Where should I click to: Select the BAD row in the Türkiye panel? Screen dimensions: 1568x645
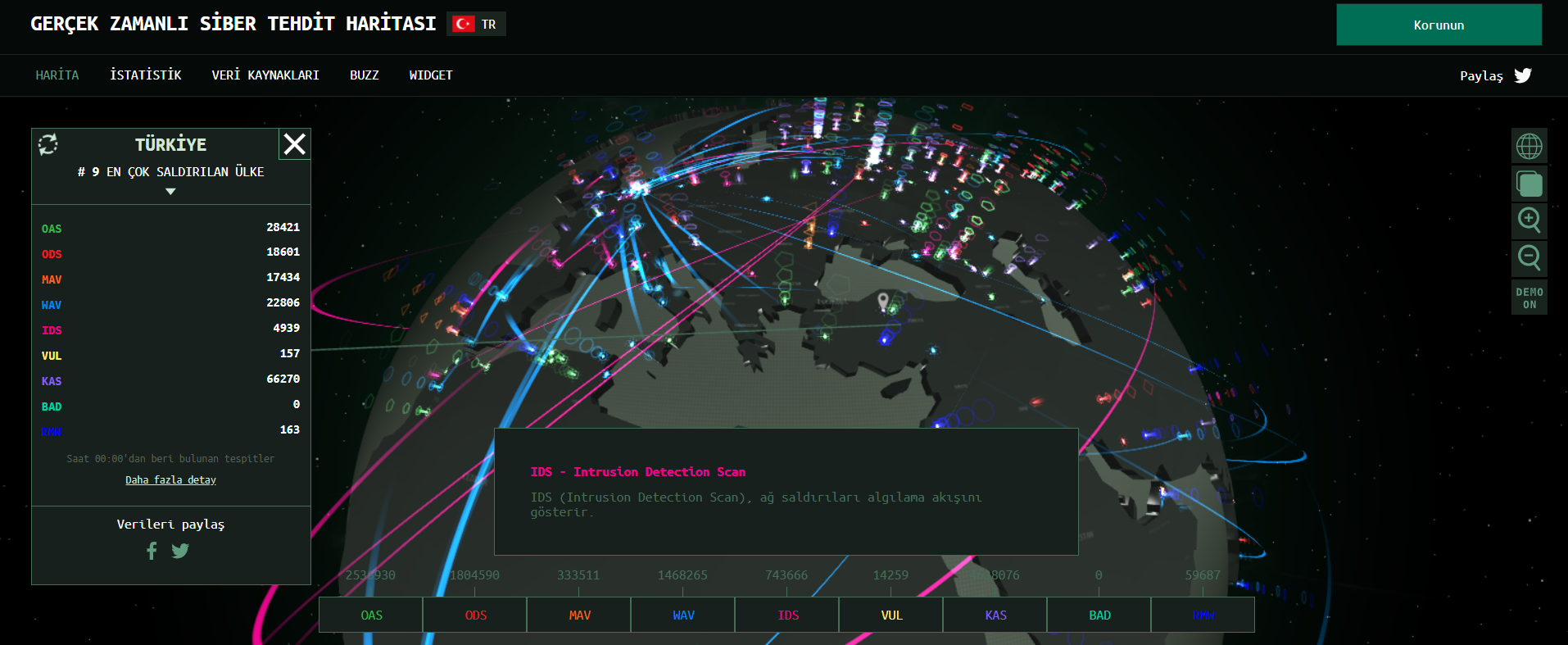(170, 406)
